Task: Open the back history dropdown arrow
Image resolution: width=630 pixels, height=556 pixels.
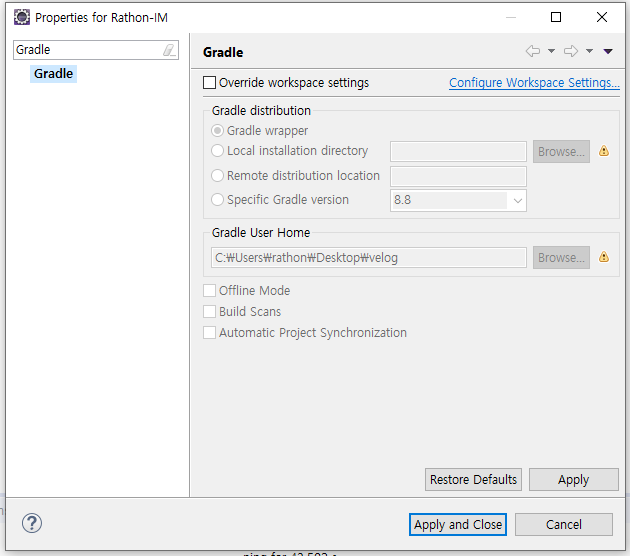Action: point(551,51)
